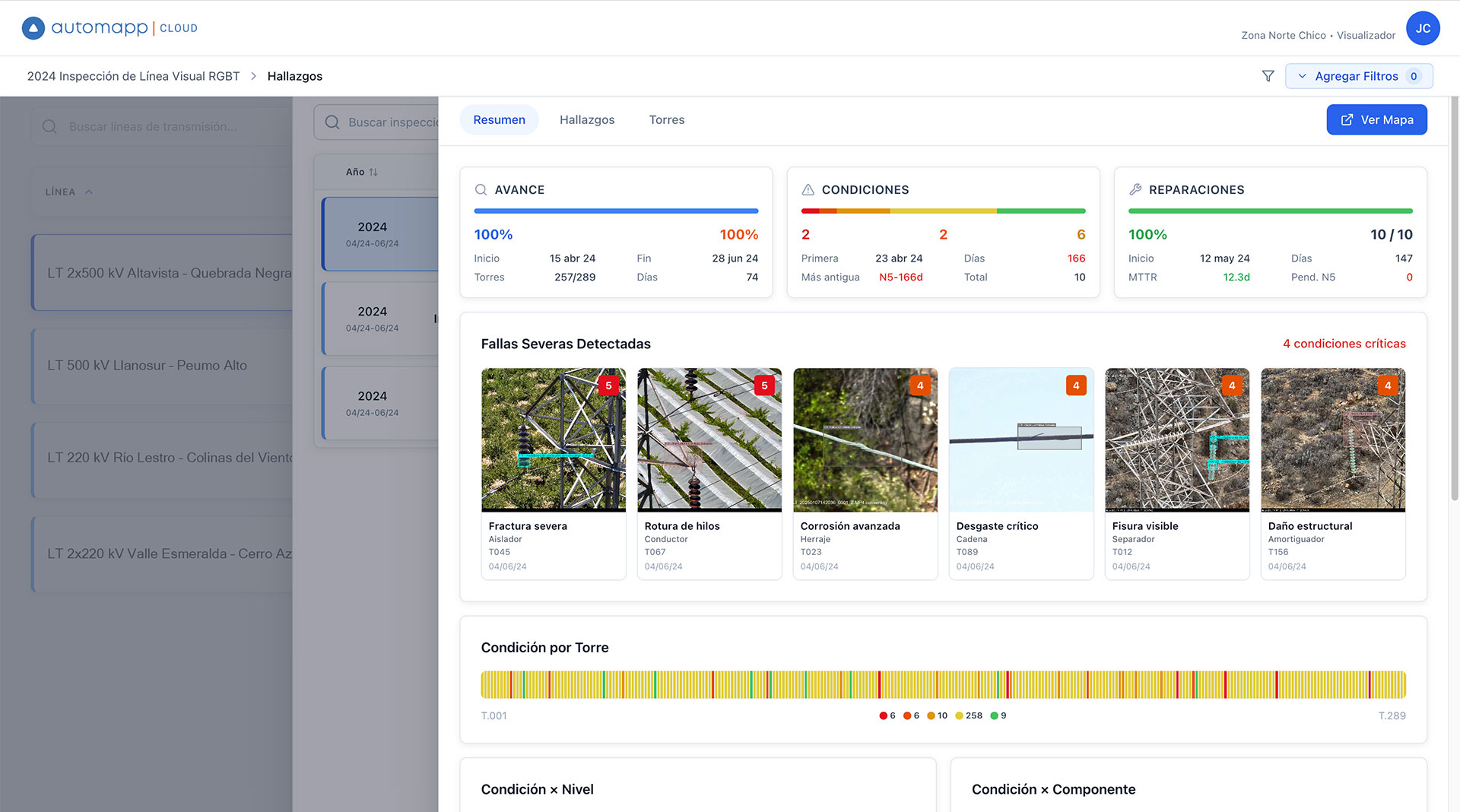
Task: Click the JC user avatar
Action: click(1423, 28)
